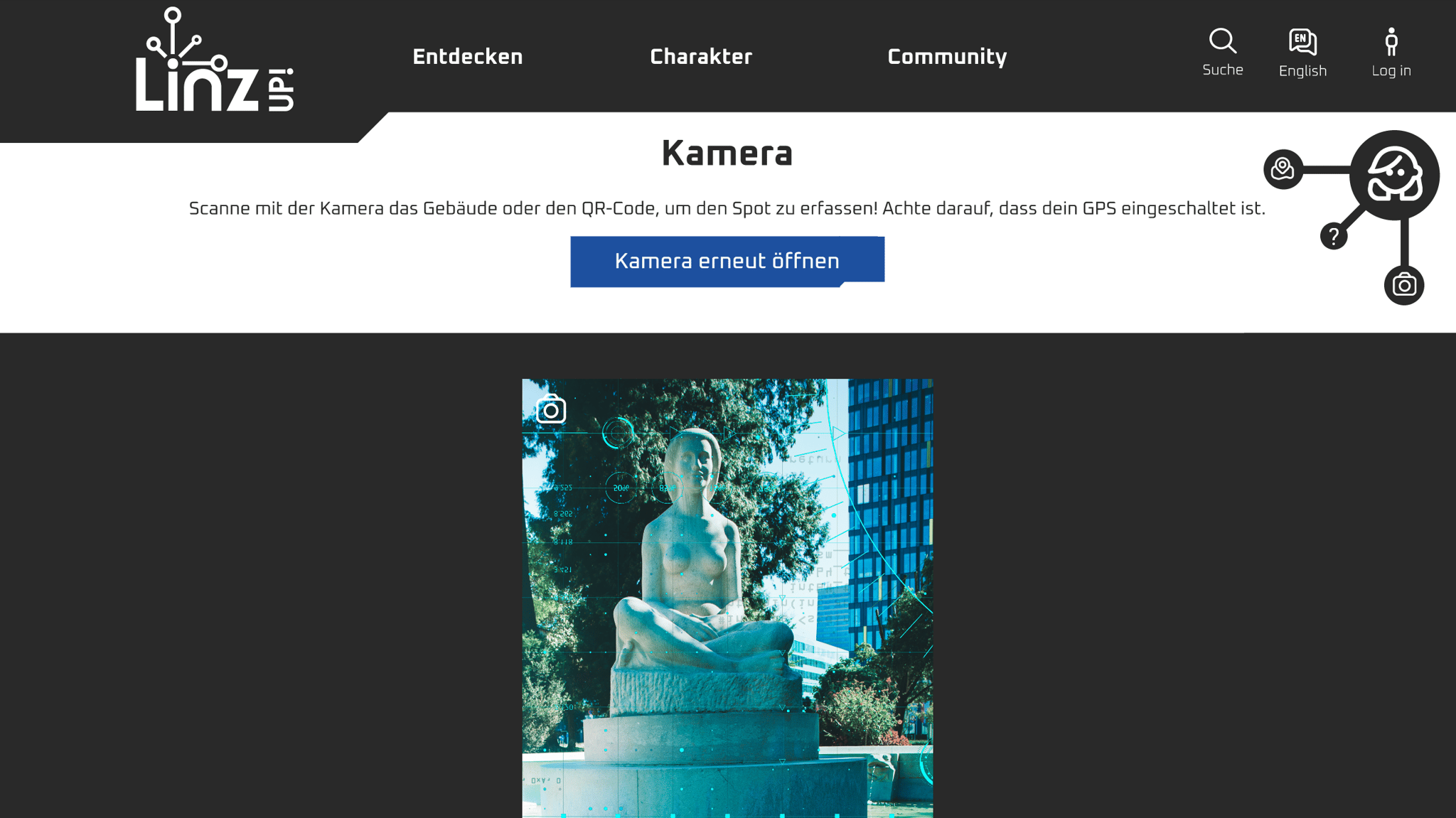Open the Charakter menu
Image resolution: width=1456 pixels, height=818 pixels.
pos(701,57)
